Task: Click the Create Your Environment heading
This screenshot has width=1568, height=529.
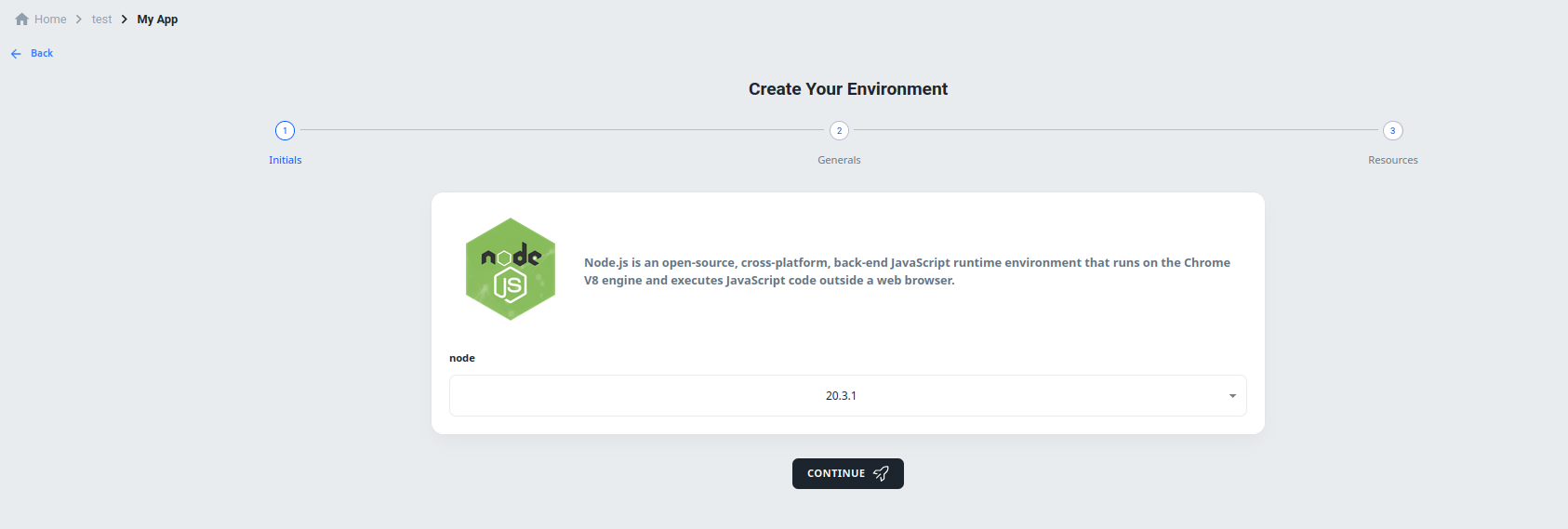Action: 847,89
